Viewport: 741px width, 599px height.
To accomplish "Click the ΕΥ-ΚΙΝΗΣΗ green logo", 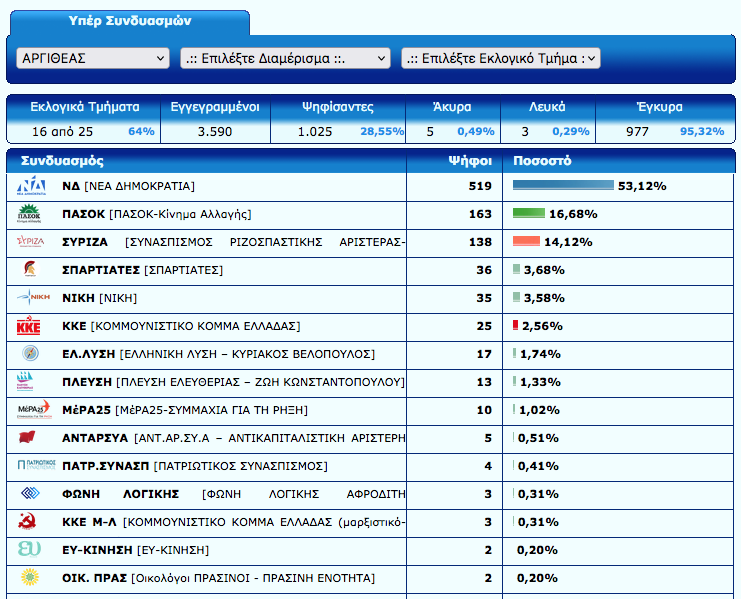I will (31, 550).
